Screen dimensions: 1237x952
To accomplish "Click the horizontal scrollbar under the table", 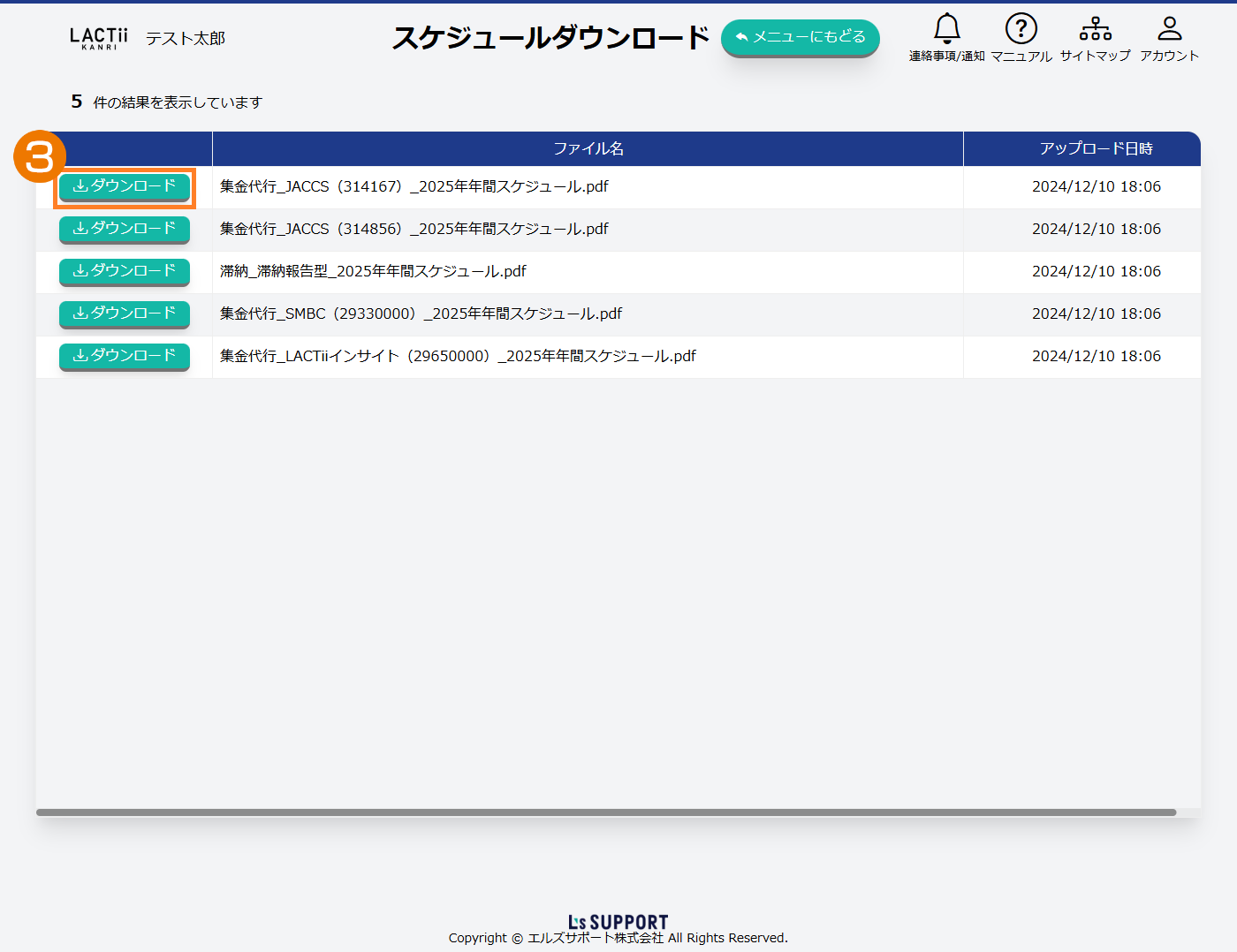I will pos(605,812).
